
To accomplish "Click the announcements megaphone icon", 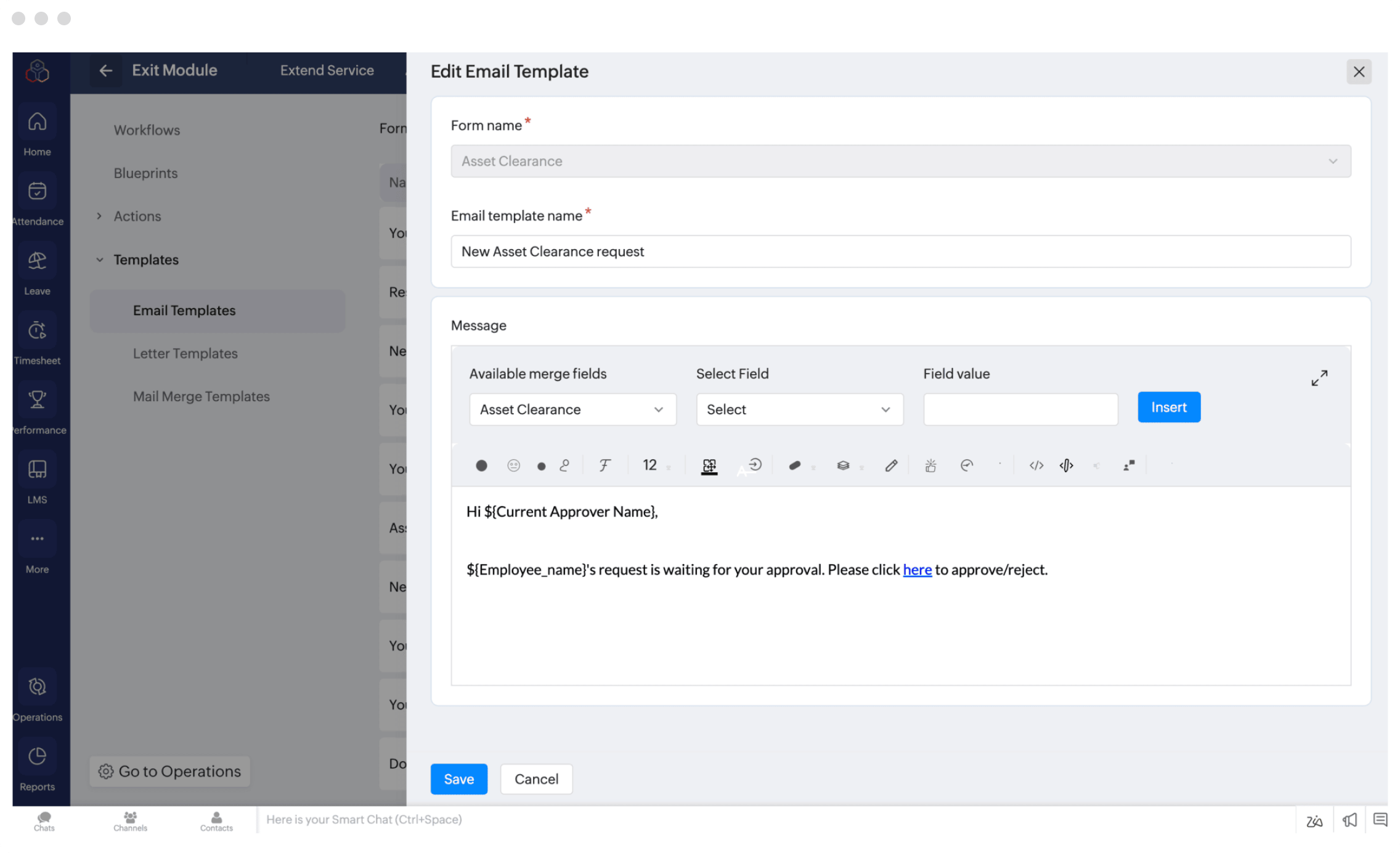I will tap(1349, 820).
